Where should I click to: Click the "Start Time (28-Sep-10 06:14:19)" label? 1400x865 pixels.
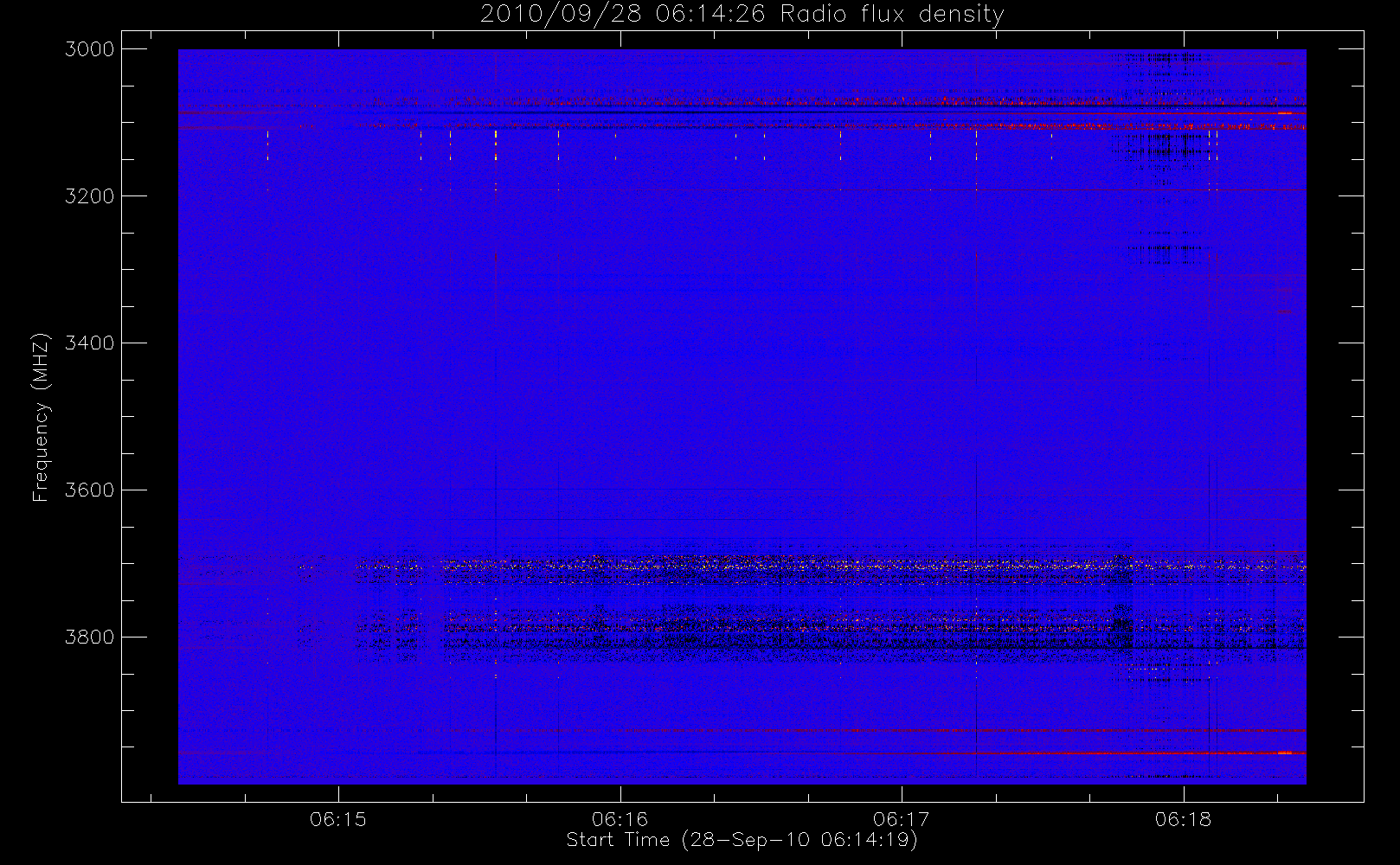[742, 840]
